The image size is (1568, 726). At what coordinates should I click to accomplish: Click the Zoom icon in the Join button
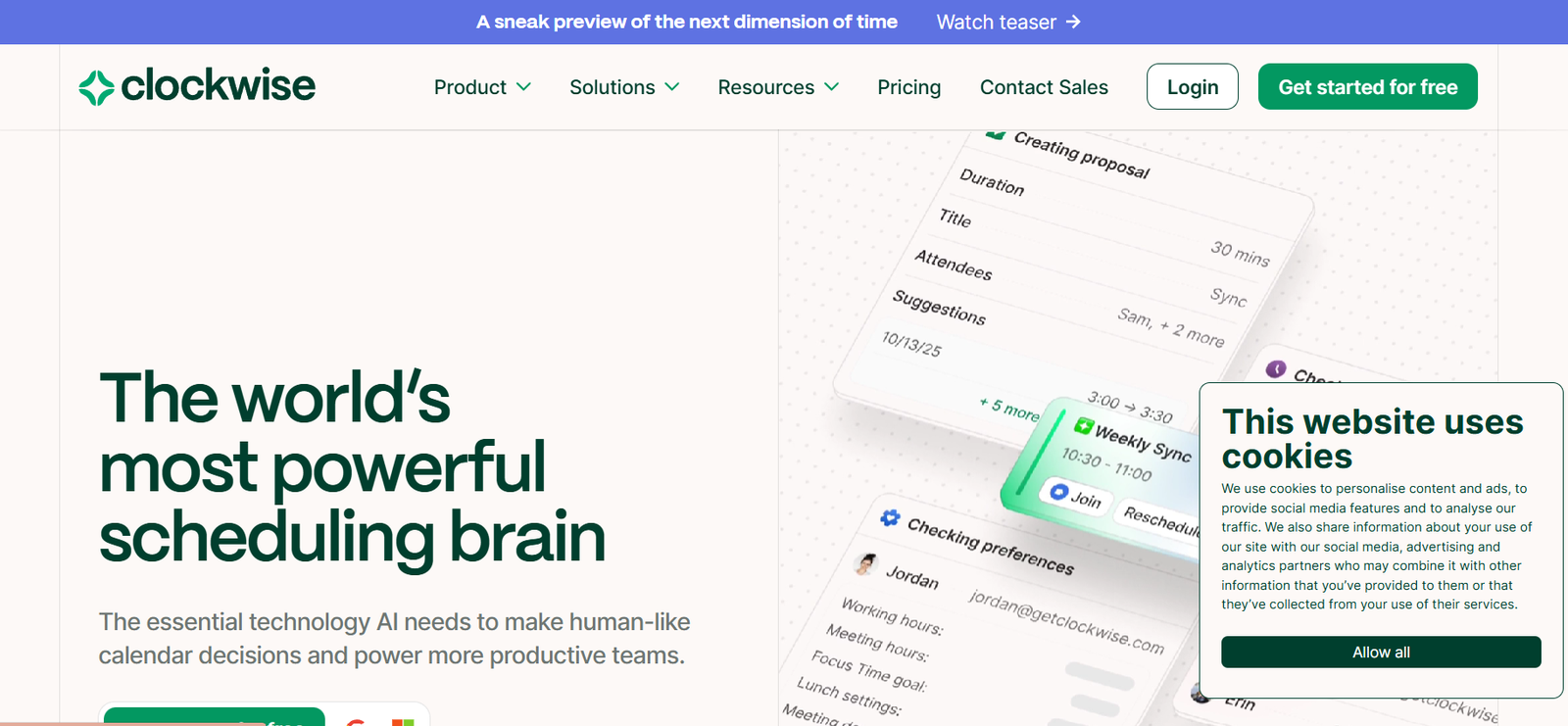1058,491
